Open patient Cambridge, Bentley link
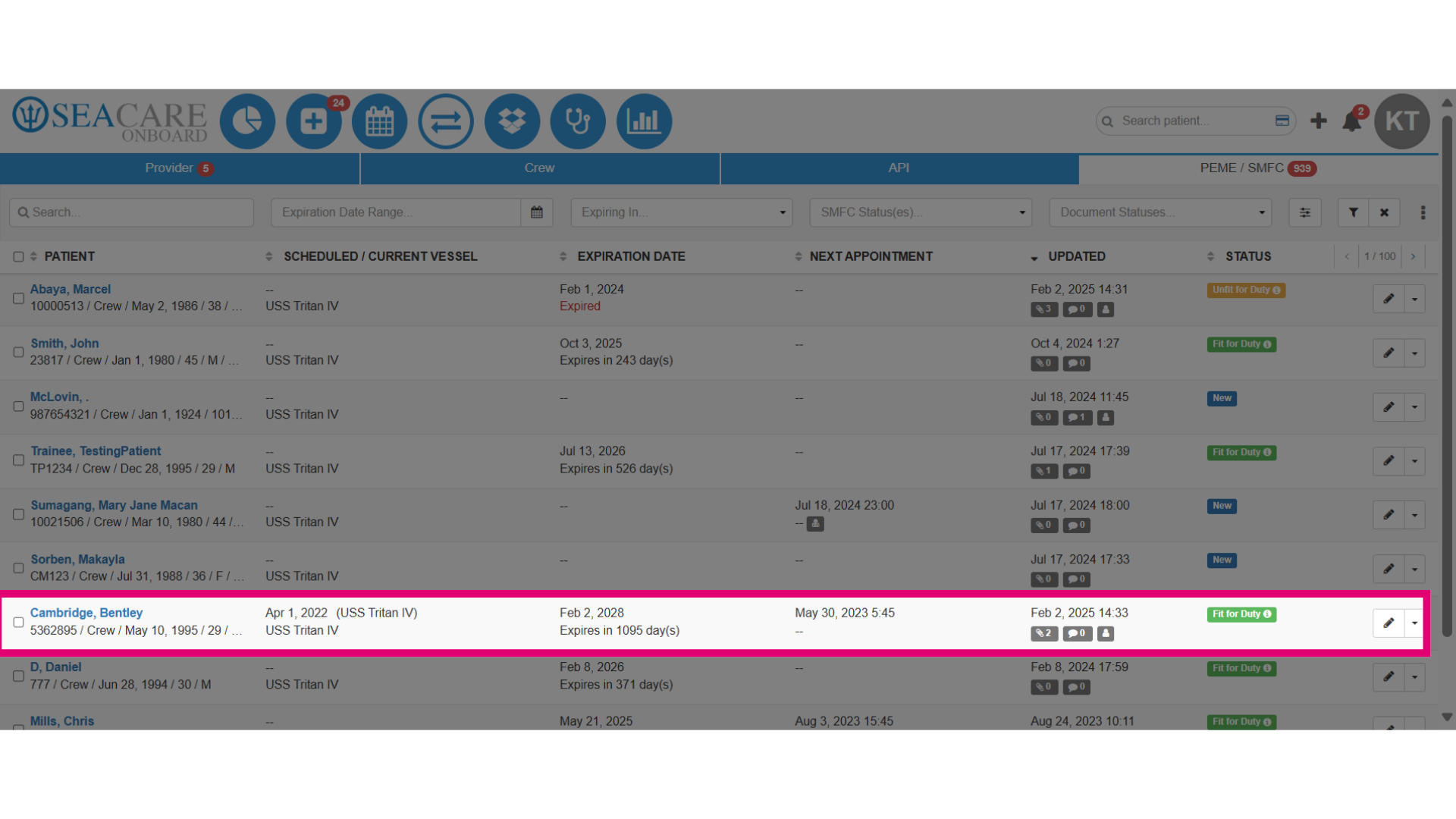 coord(86,613)
